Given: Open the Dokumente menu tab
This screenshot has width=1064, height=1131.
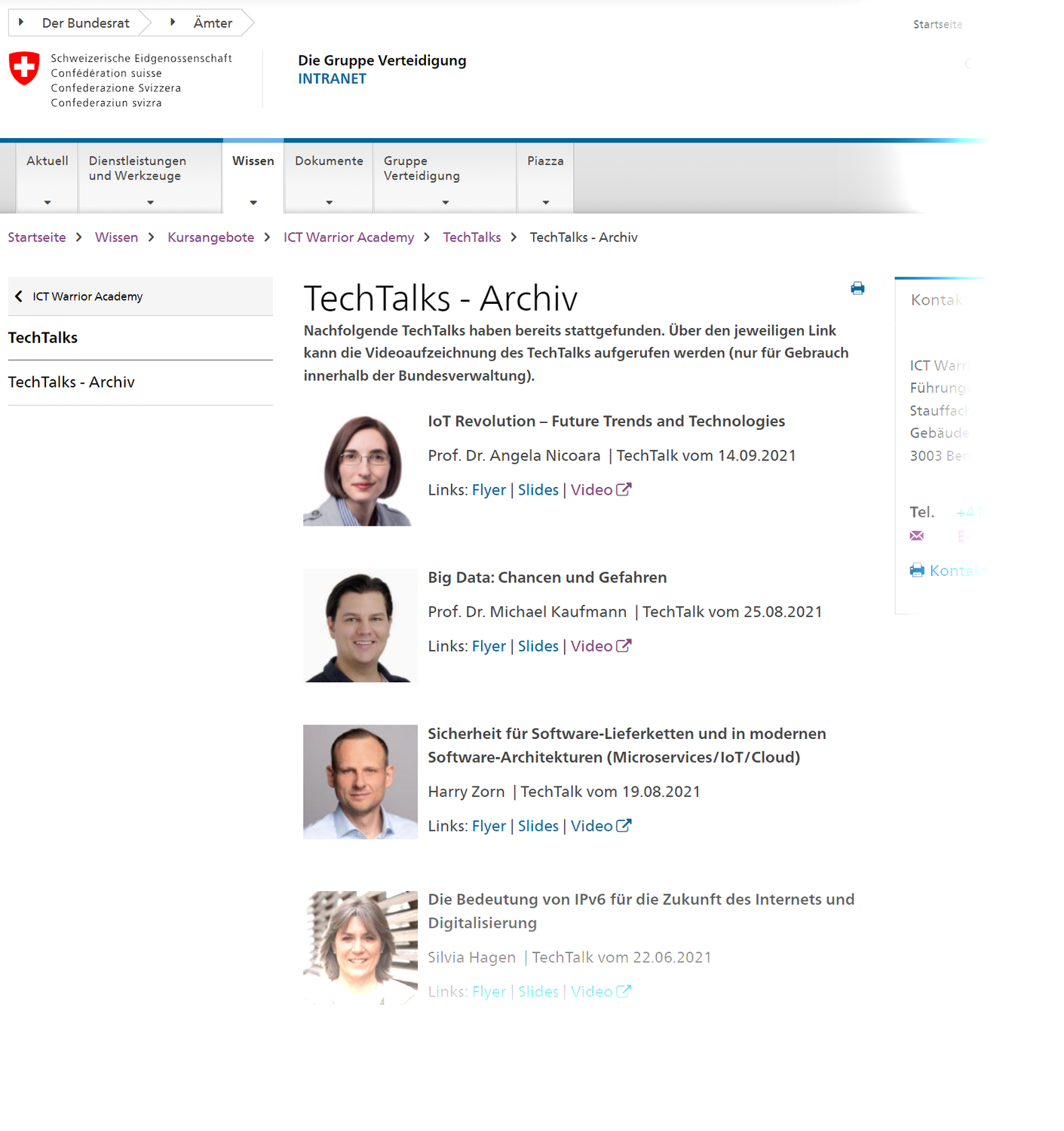Looking at the screenshot, I should click(329, 177).
